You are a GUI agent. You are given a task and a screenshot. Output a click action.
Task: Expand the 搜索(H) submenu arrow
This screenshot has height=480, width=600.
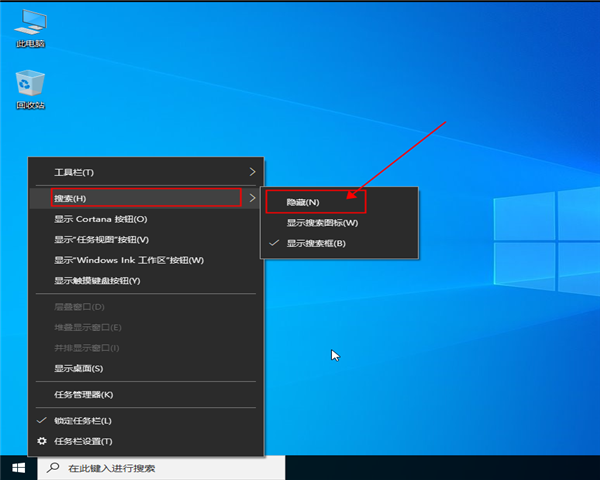pos(252,198)
